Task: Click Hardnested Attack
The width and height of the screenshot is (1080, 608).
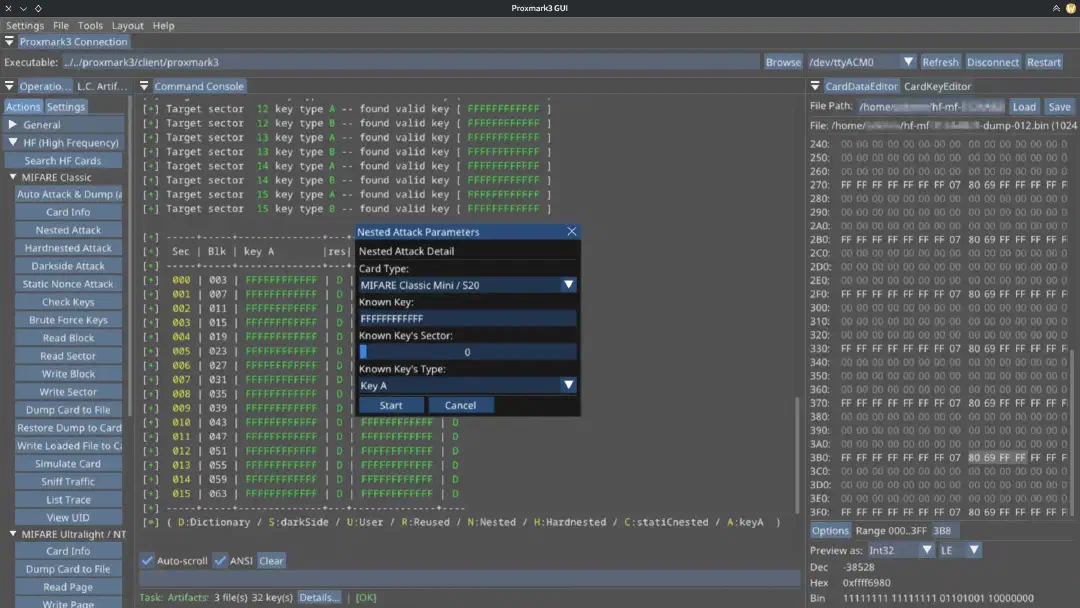Action: [68, 248]
